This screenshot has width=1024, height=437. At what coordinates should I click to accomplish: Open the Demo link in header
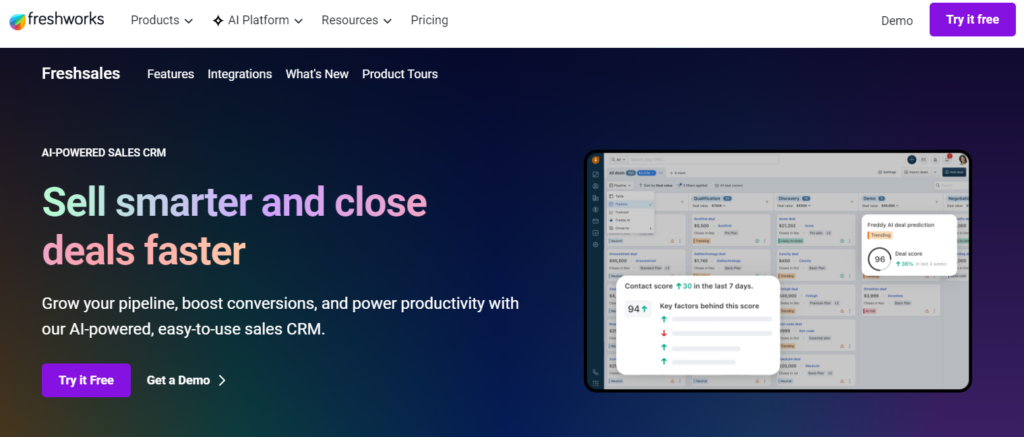click(x=897, y=20)
